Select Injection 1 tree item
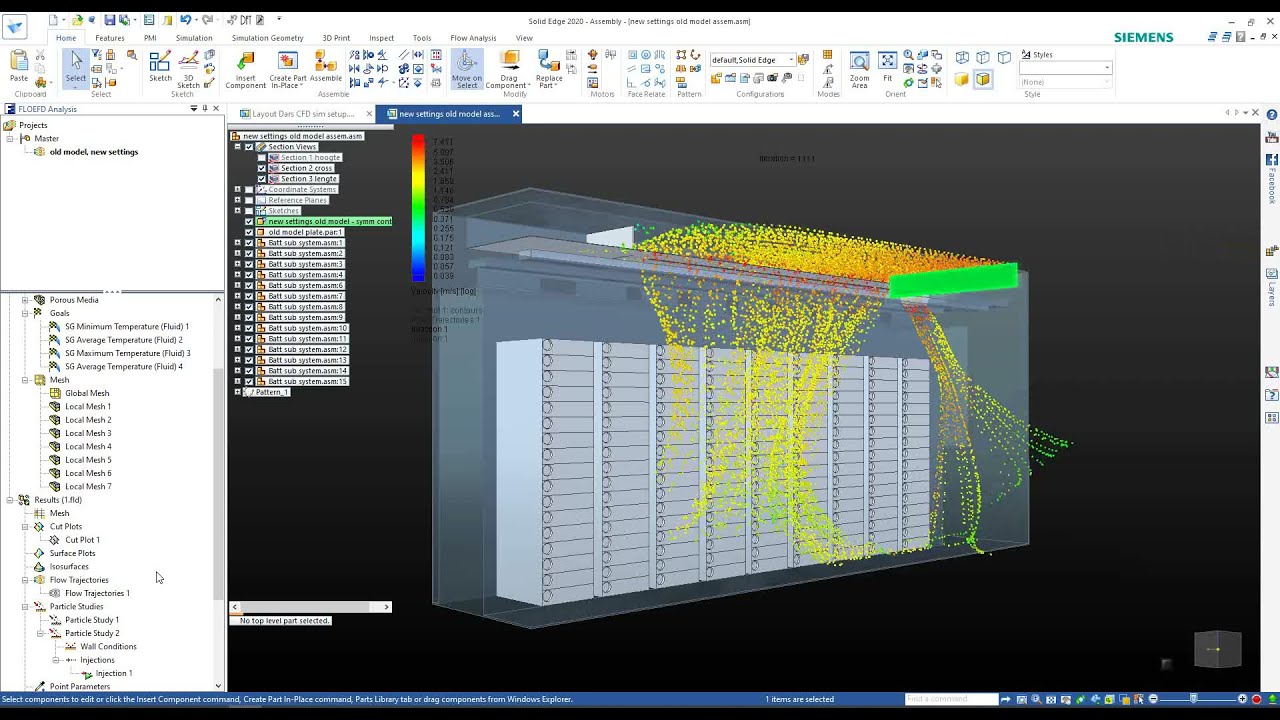 [113, 673]
